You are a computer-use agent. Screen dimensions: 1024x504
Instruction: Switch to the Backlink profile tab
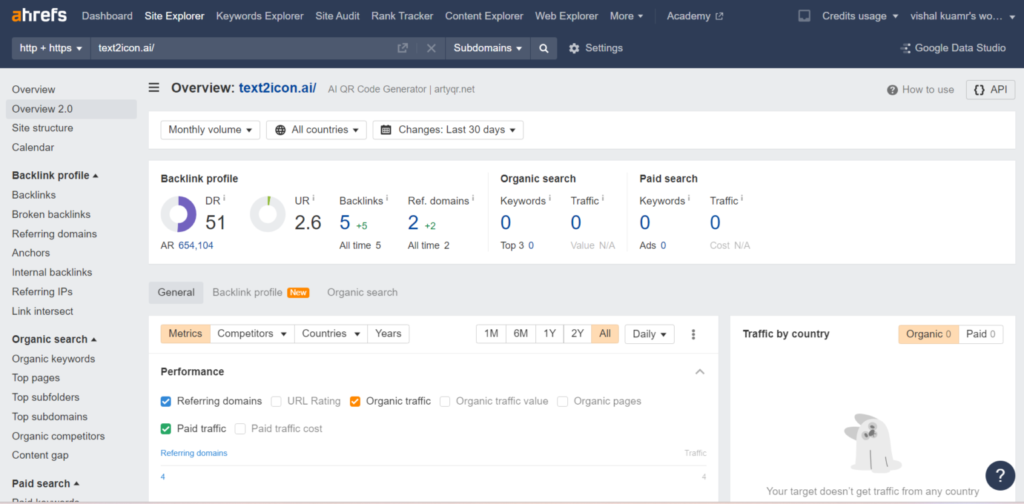261,292
